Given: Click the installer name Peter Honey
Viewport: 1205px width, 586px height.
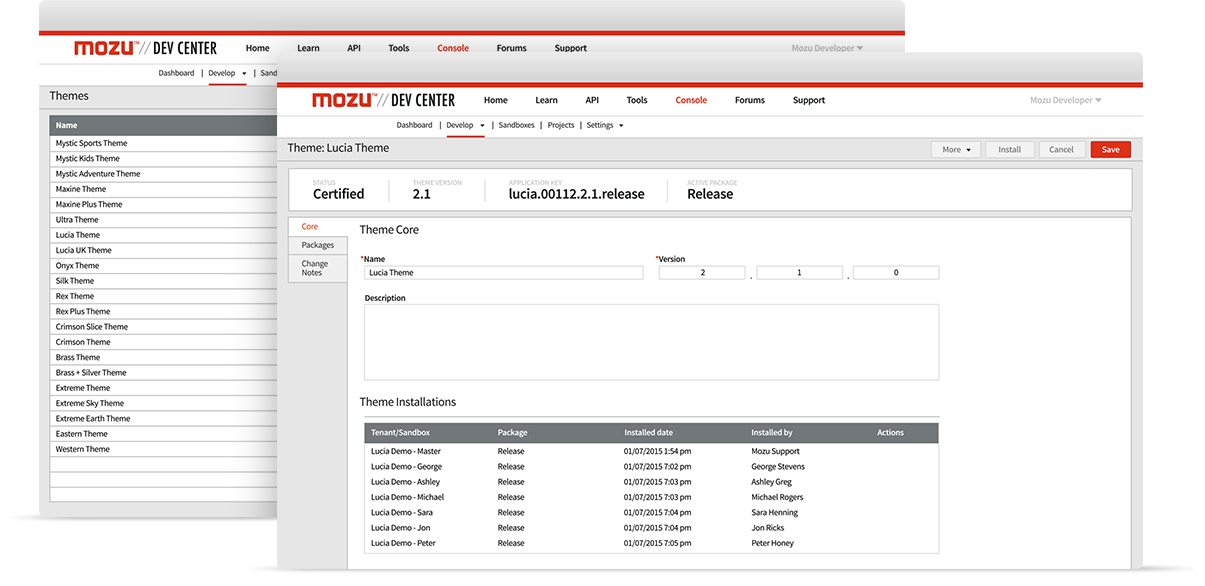Looking at the screenshot, I should [773, 543].
